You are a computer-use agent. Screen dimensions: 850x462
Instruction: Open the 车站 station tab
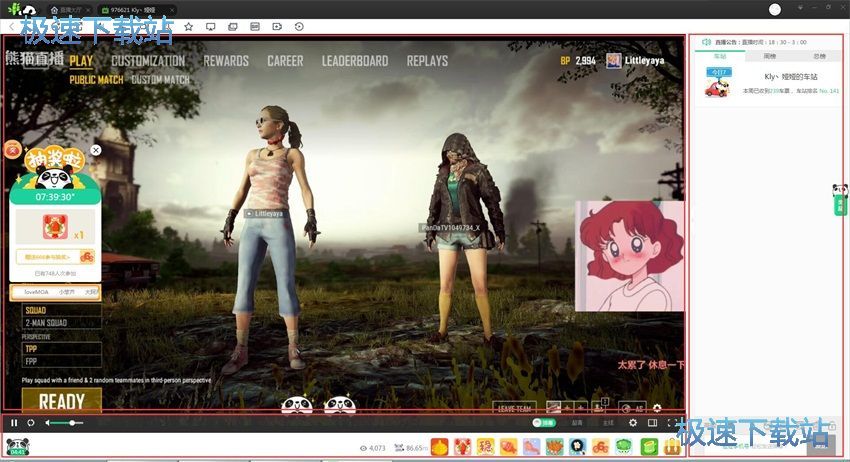(719, 56)
